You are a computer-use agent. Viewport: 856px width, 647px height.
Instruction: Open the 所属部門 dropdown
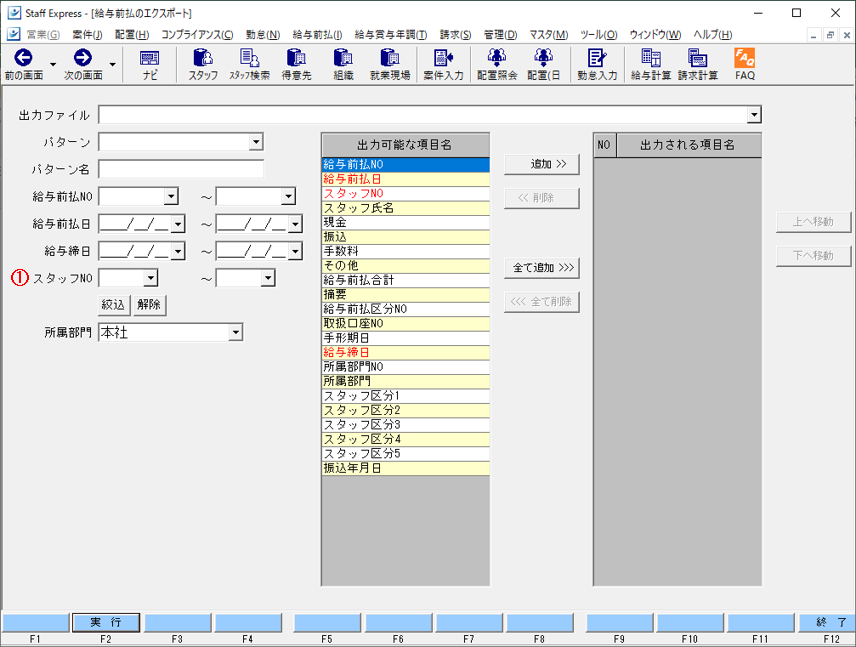pos(236,333)
